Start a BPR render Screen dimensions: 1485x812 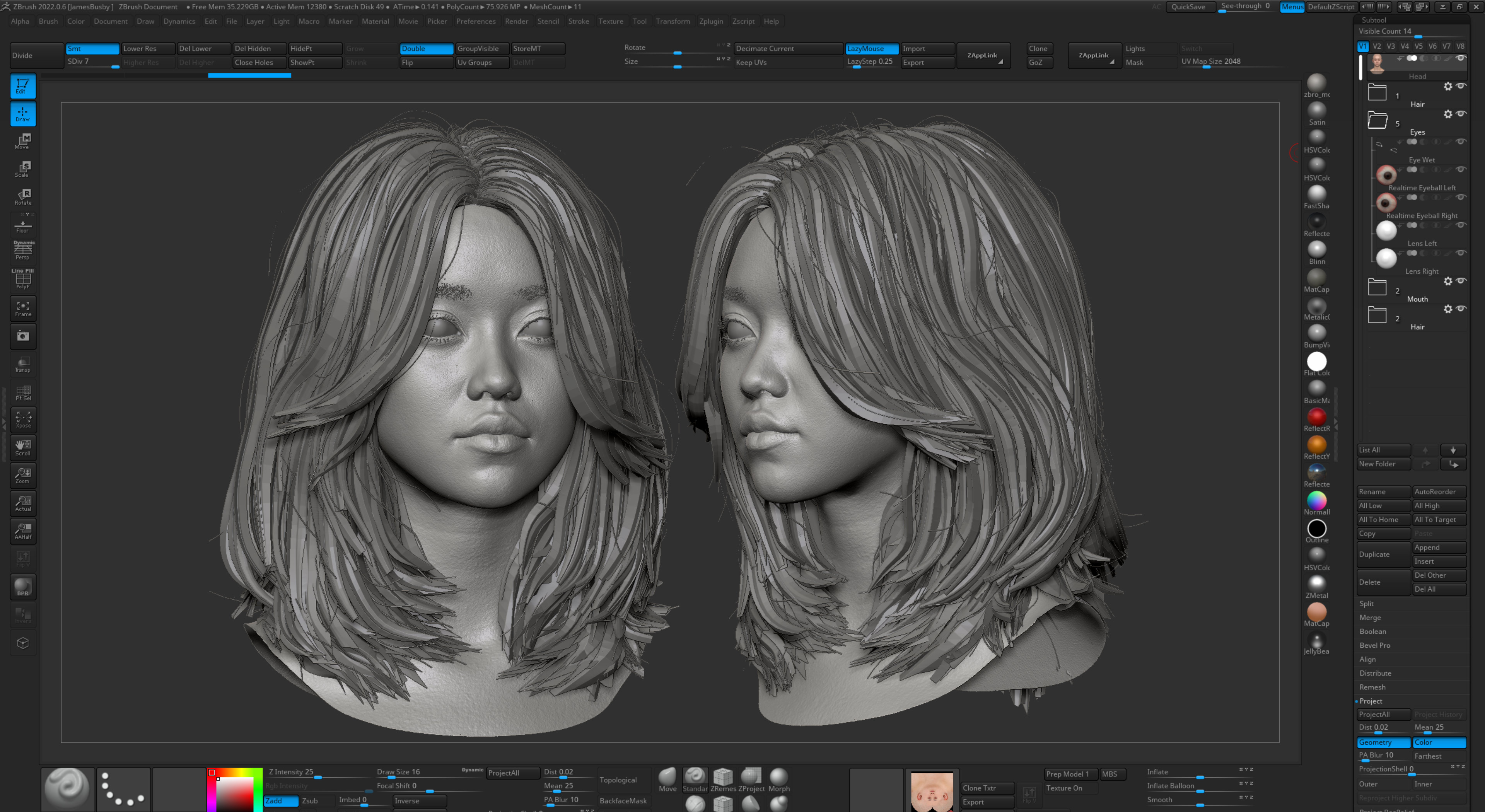point(22,587)
